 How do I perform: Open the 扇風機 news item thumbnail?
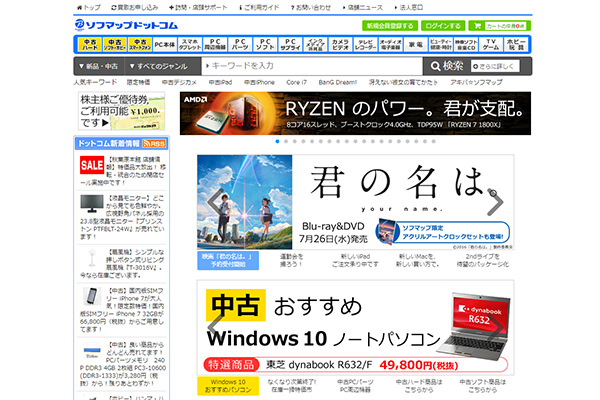[x=92, y=258]
